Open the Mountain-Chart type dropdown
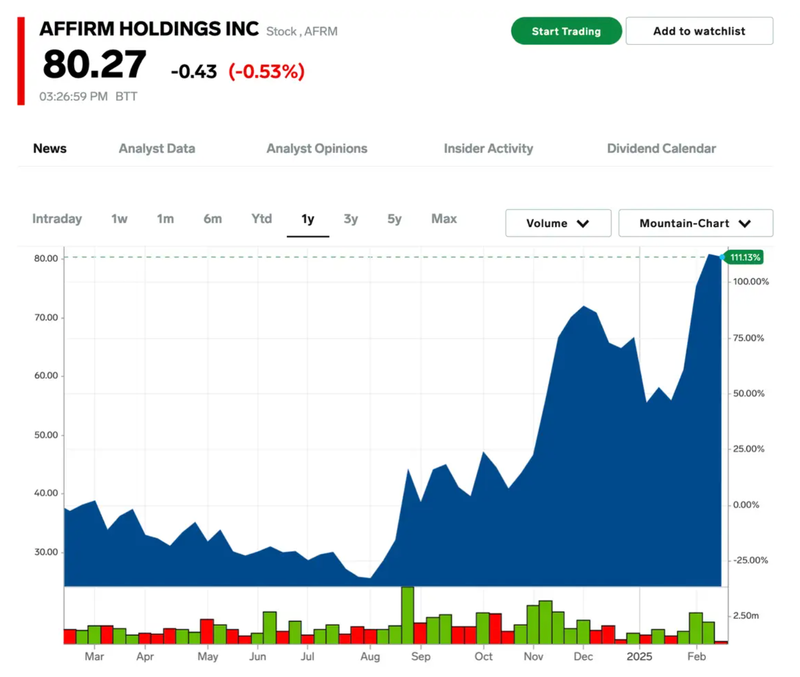The height and width of the screenshot is (677, 800). click(x=695, y=223)
